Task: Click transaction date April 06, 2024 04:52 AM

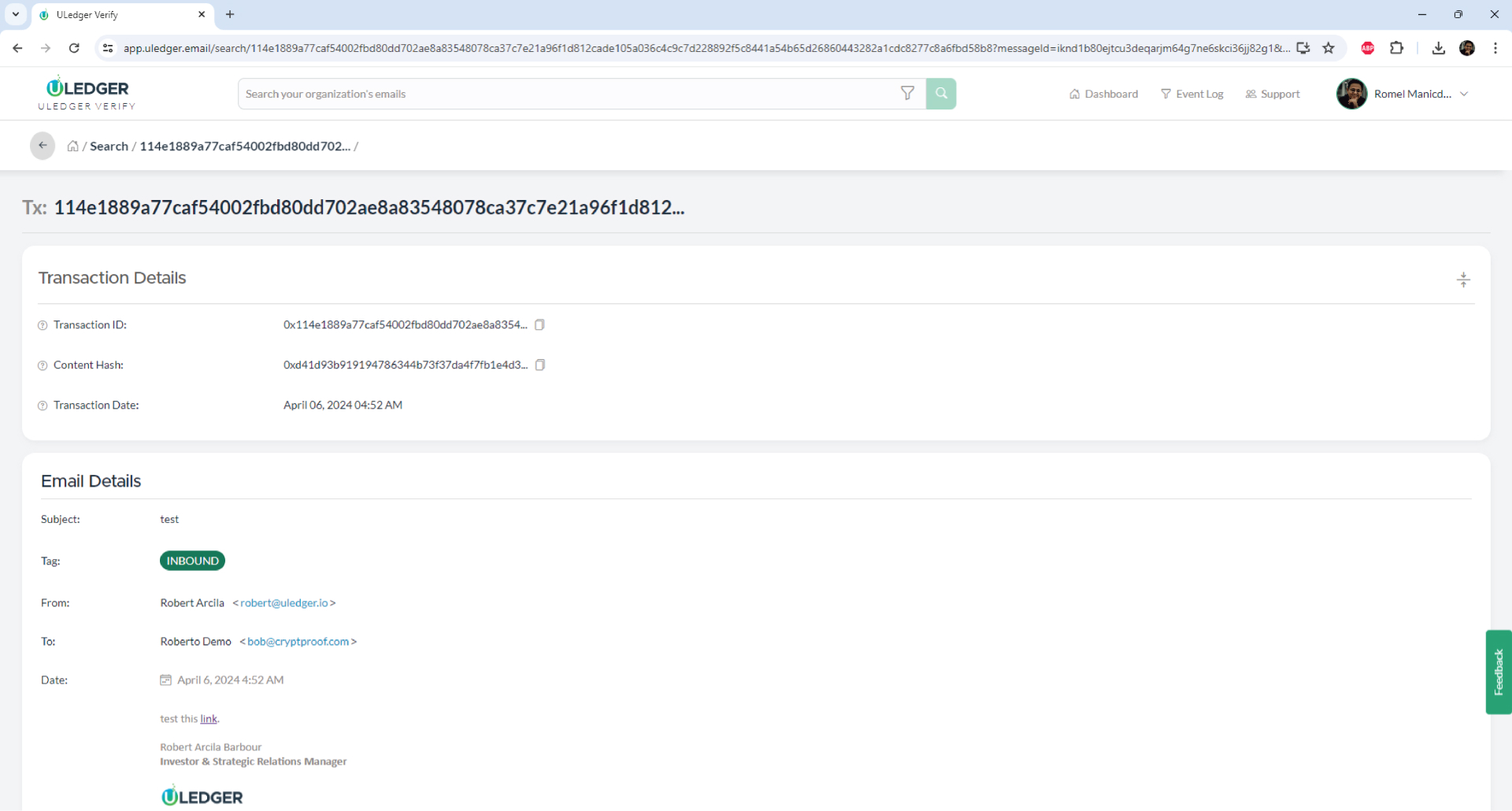Action: tap(343, 405)
